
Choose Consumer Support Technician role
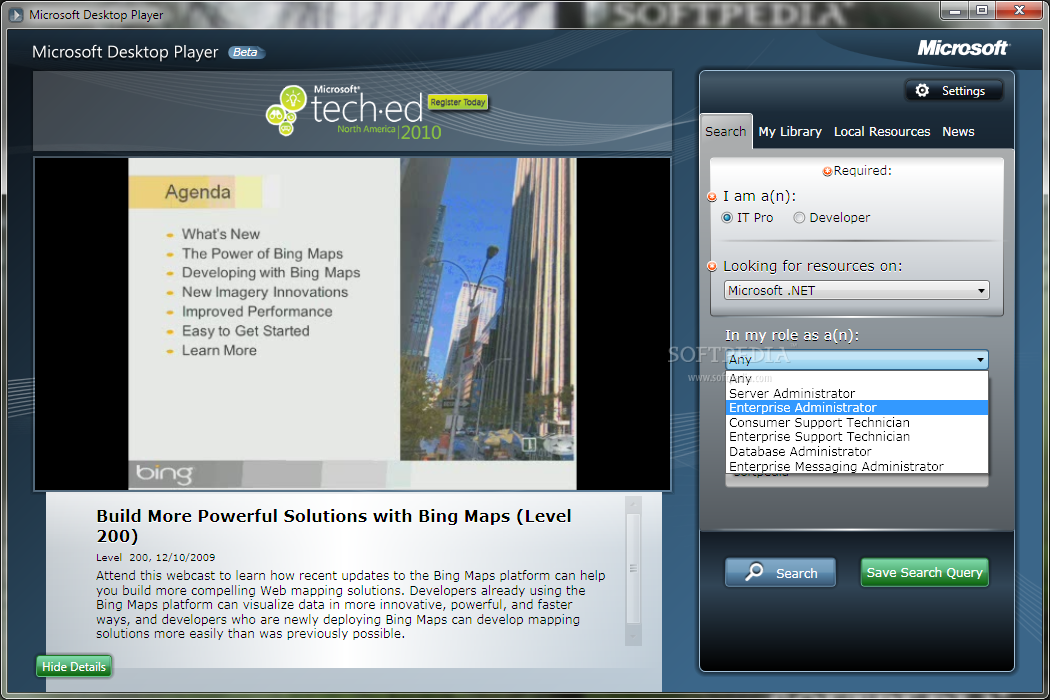(856, 423)
